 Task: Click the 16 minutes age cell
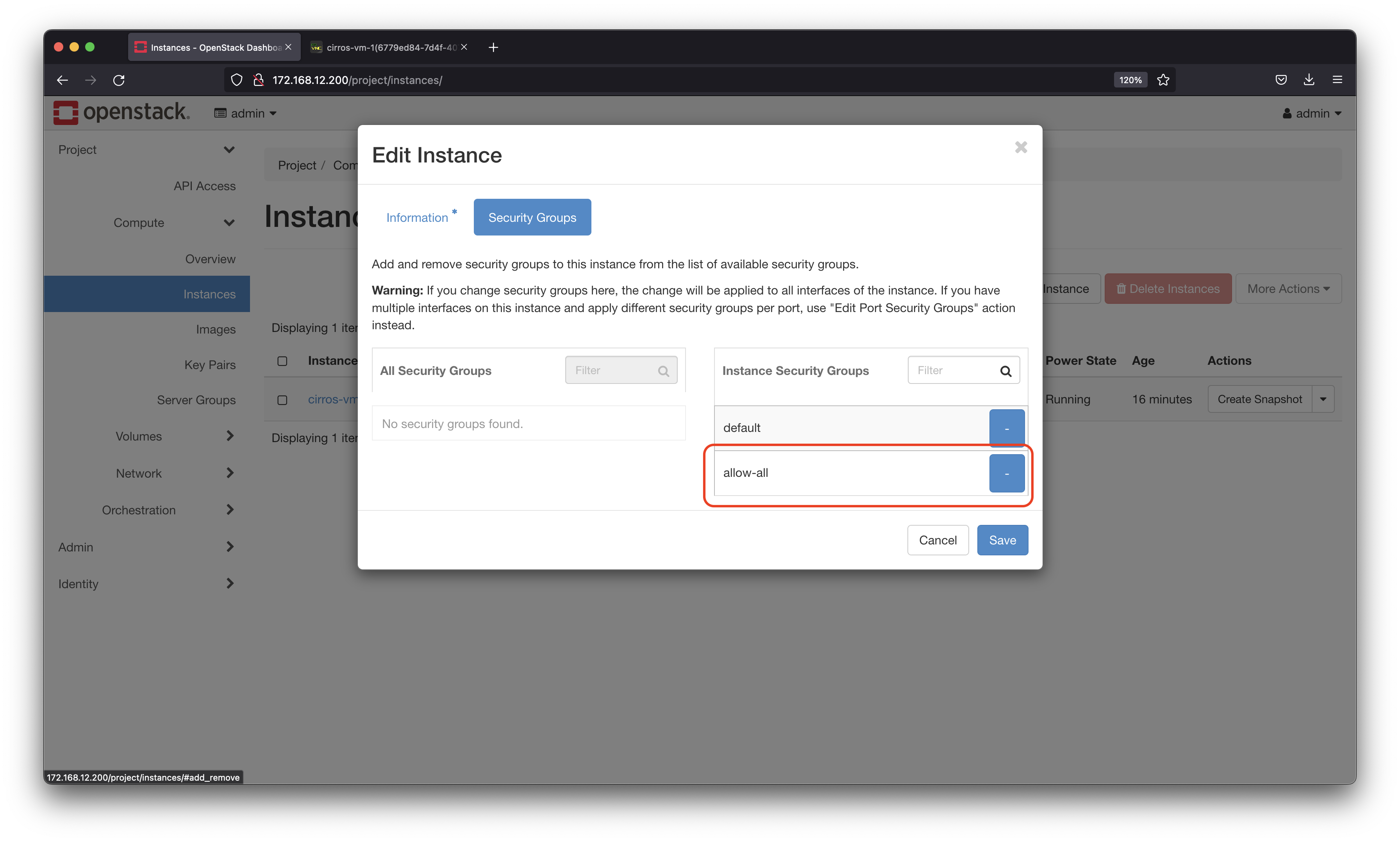[x=1162, y=400]
